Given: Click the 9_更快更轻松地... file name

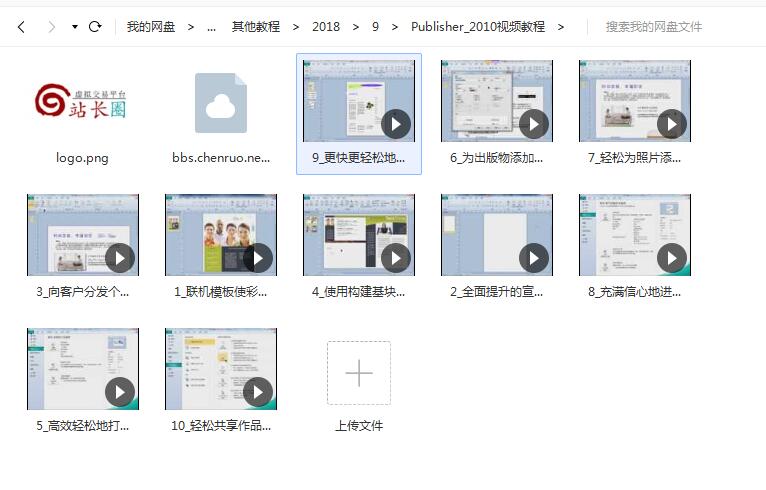Looking at the screenshot, I should (x=359, y=158).
